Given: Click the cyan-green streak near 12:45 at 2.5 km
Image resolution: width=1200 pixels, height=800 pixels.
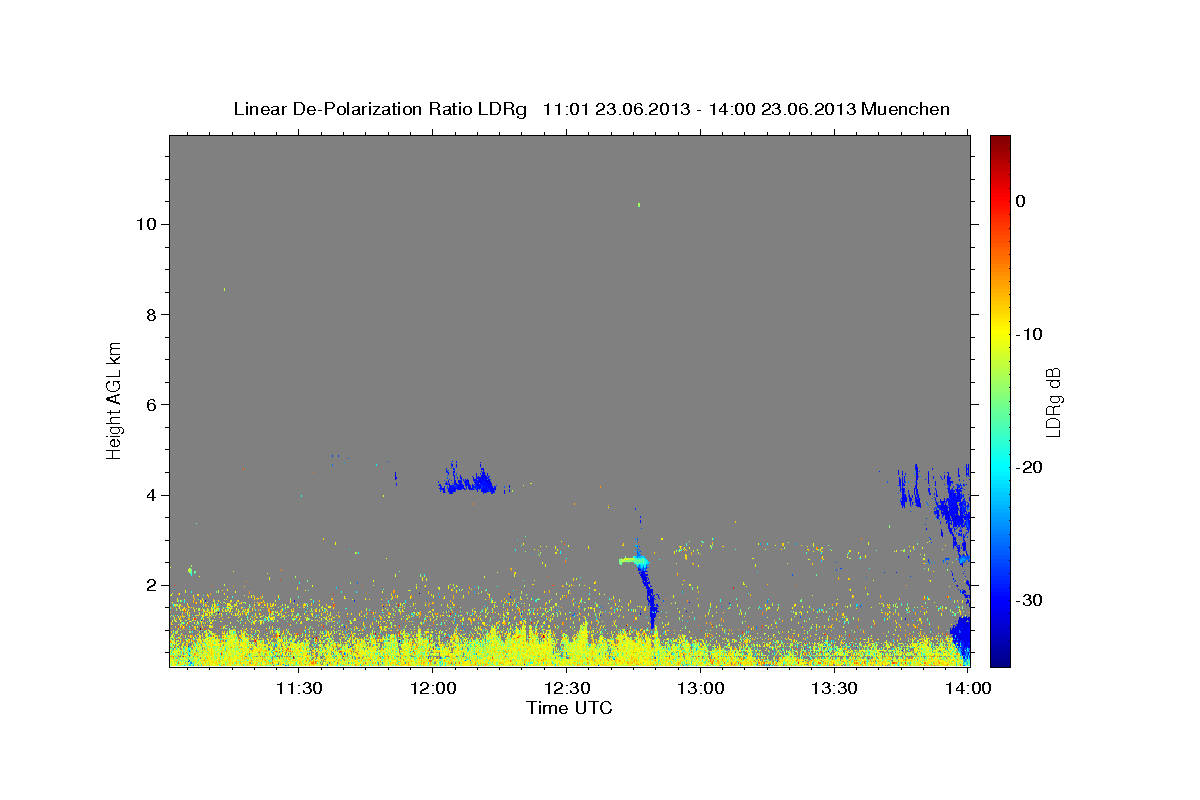Looking at the screenshot, I should coord(634,562).
